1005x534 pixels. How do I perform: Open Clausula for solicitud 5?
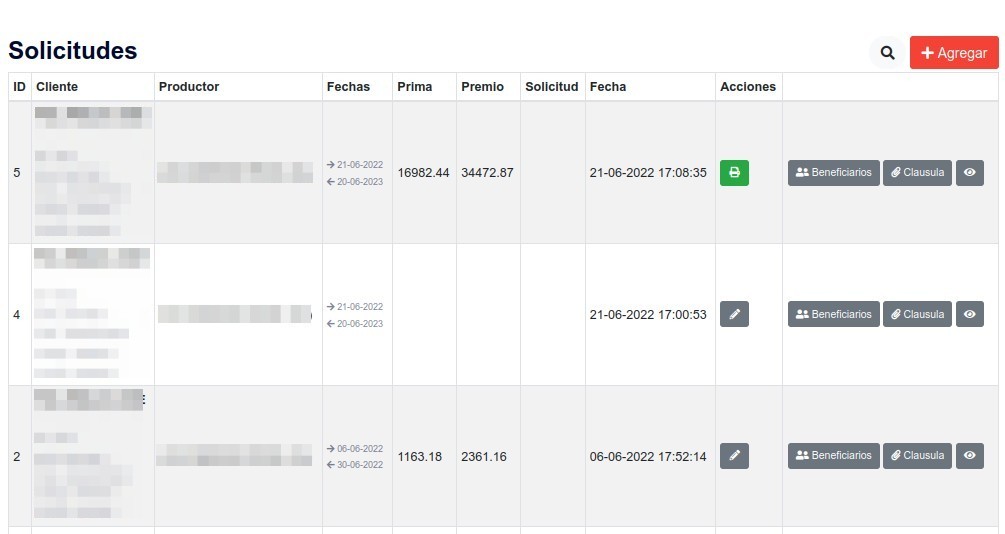coord(917,173)
